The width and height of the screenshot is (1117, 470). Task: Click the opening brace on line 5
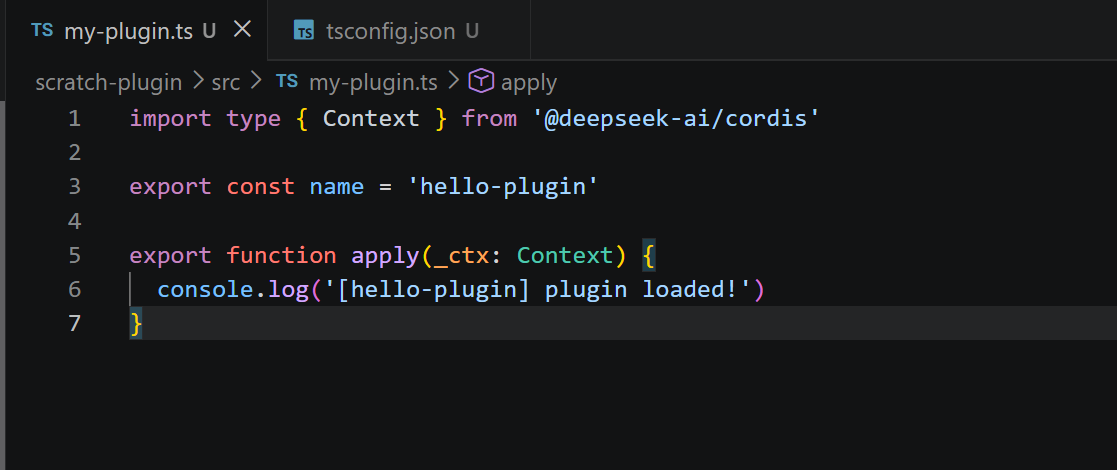(x=648, y=255)
